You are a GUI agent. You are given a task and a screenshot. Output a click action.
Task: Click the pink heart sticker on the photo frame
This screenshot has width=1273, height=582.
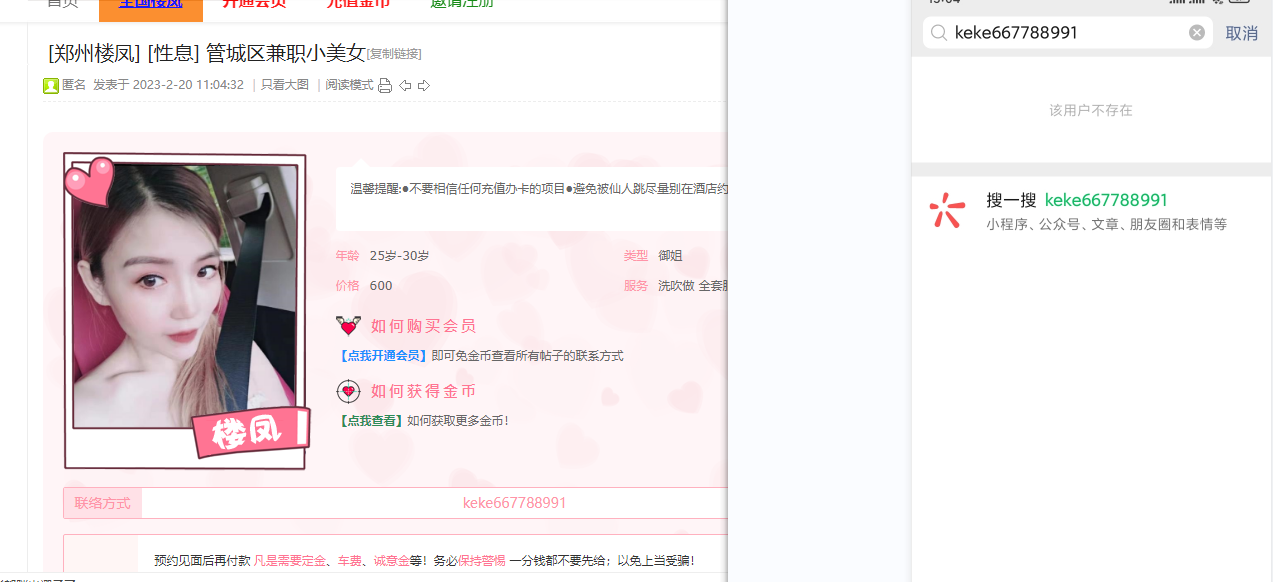[x=88, y=182]
